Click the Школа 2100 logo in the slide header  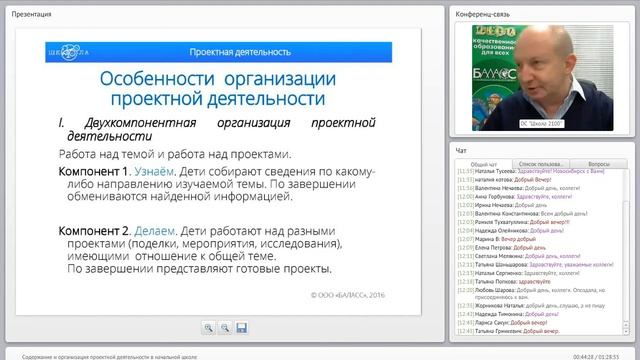[69, 52]
